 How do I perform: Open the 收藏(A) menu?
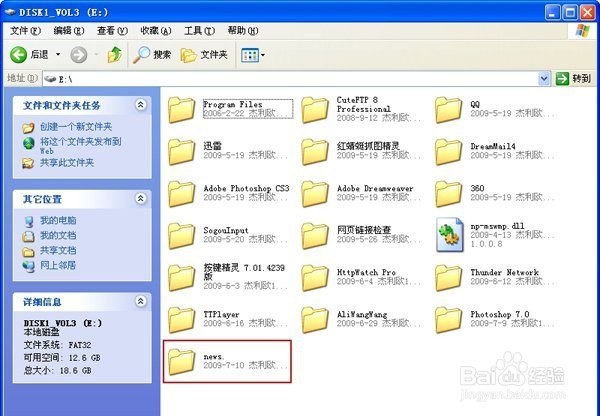pyautogui.click(x=156, y=31)
